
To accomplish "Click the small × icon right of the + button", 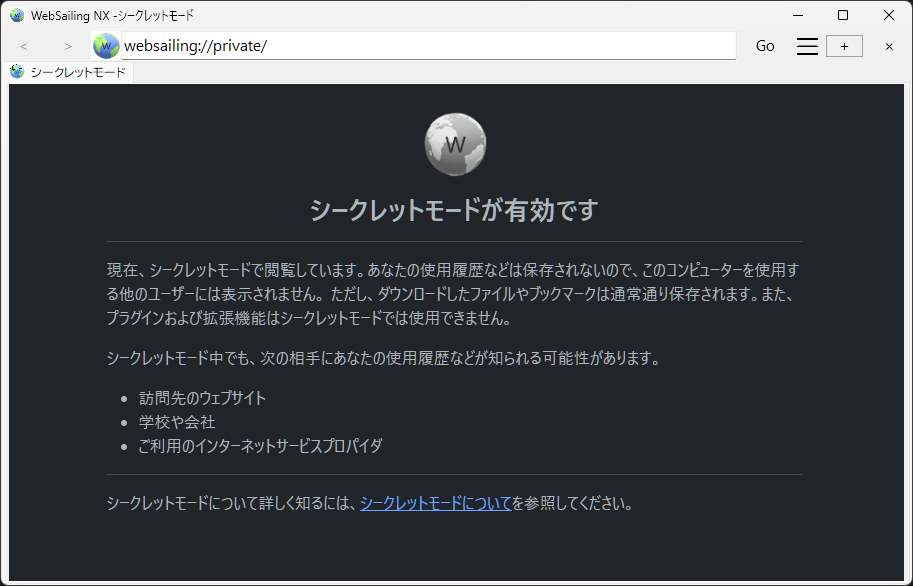I will pos(888,46).
